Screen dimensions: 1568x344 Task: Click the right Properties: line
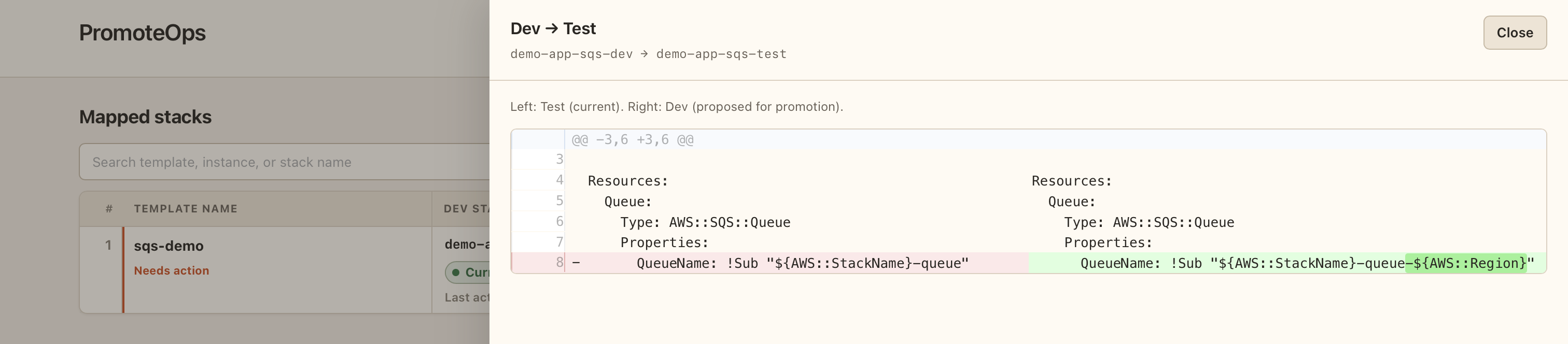click(x=1108, y=242)
